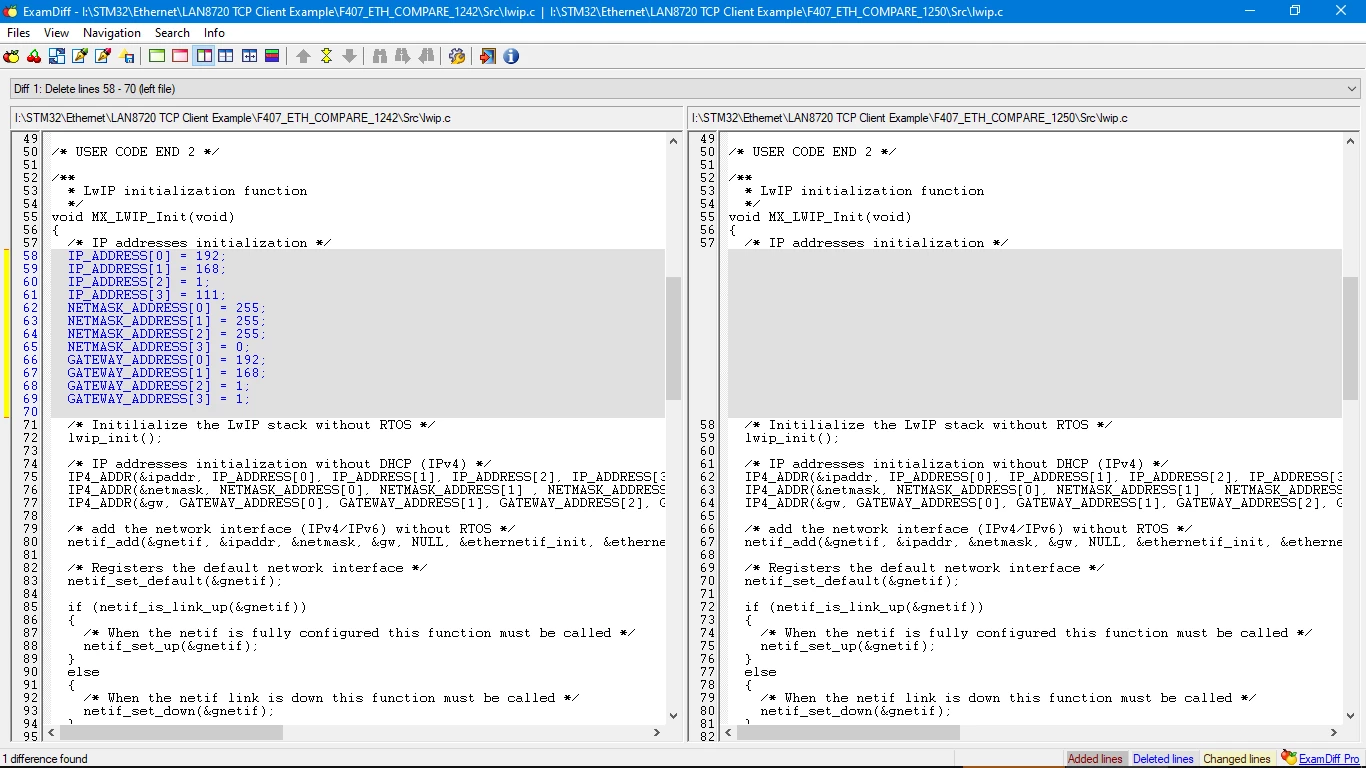Click the Find Next binoculars icon
Screen dimensions: 1366x768
coord(403,56)
